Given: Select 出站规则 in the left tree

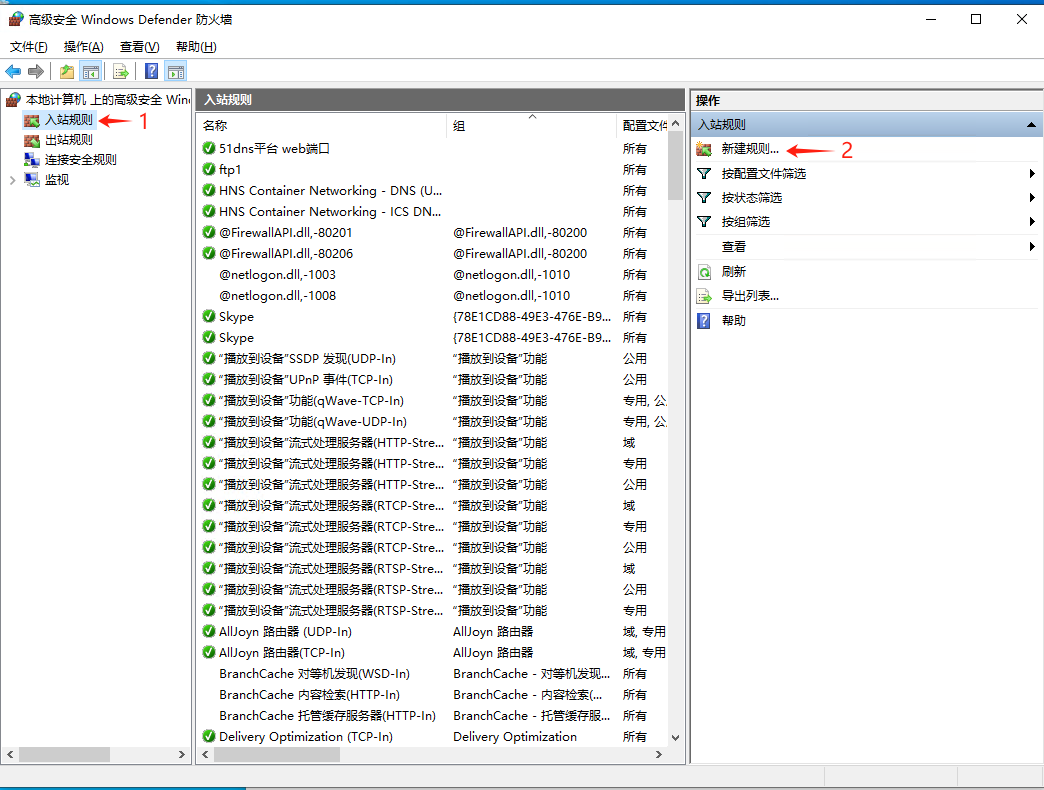Looking at the screenshot, I should tap(68, 140).
